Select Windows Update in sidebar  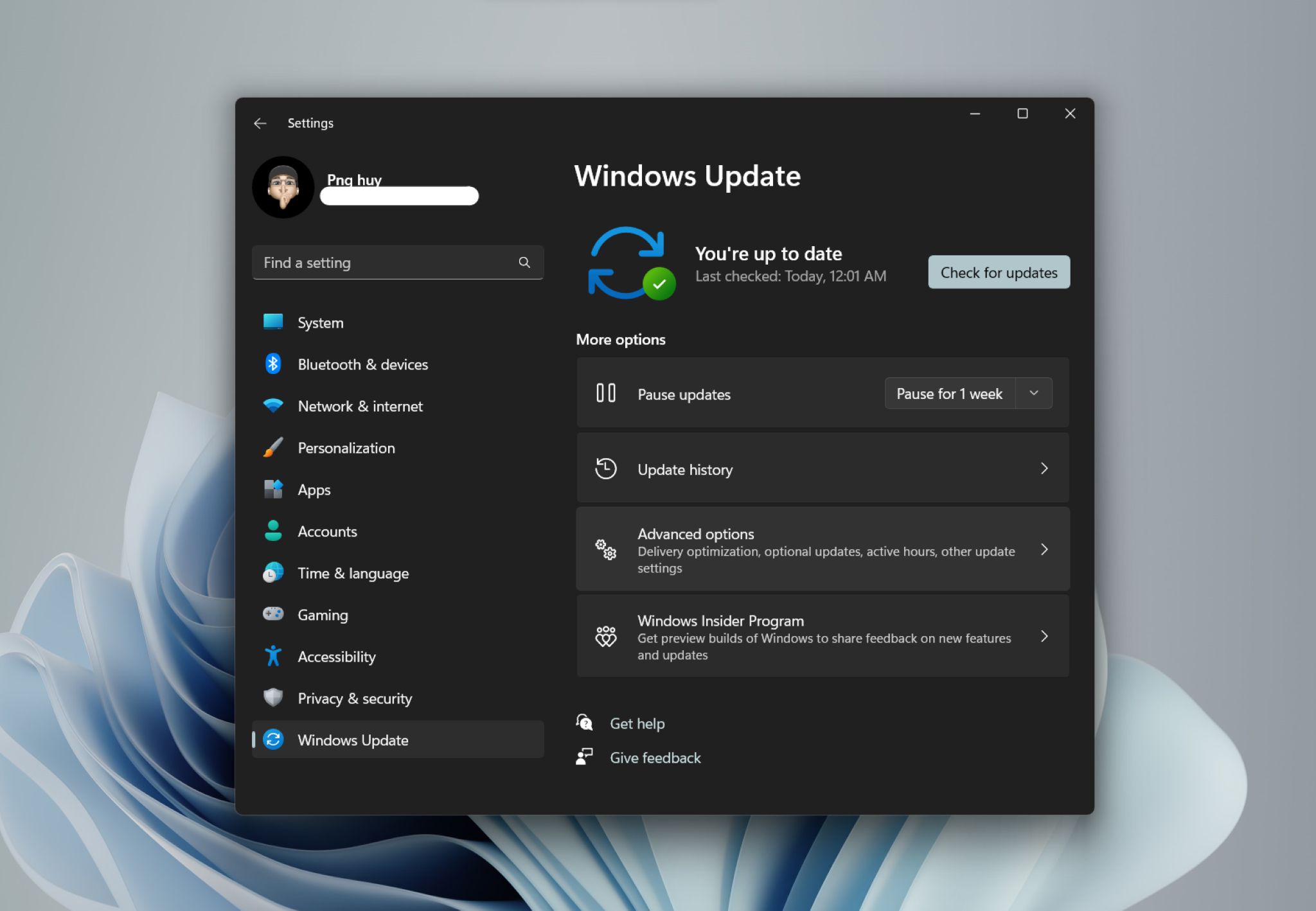[x=398, y=739]
